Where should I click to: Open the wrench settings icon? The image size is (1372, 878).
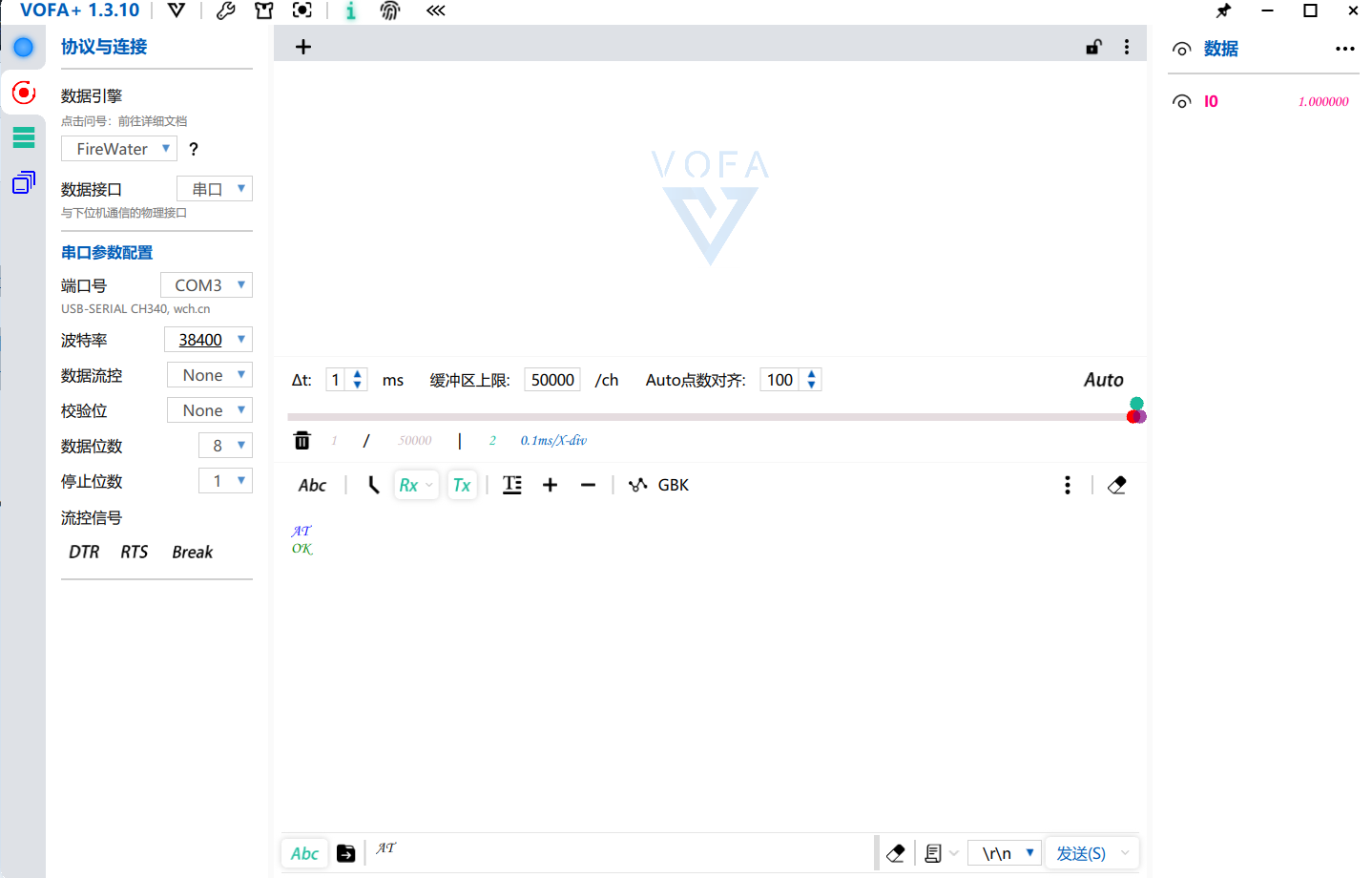click(226, 10)
